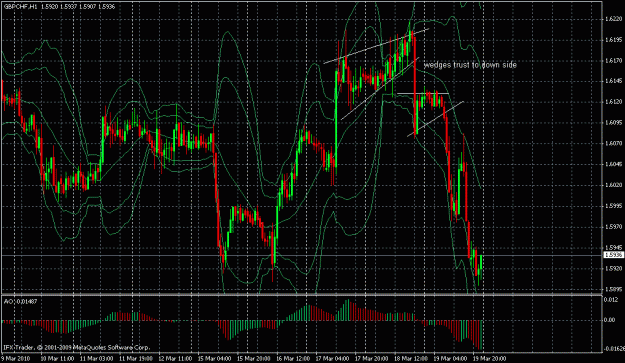This screenshot has height=363, width=625.
Task: Click the '11 Mar 19:00' time label
Action: [x=136, y=359]
